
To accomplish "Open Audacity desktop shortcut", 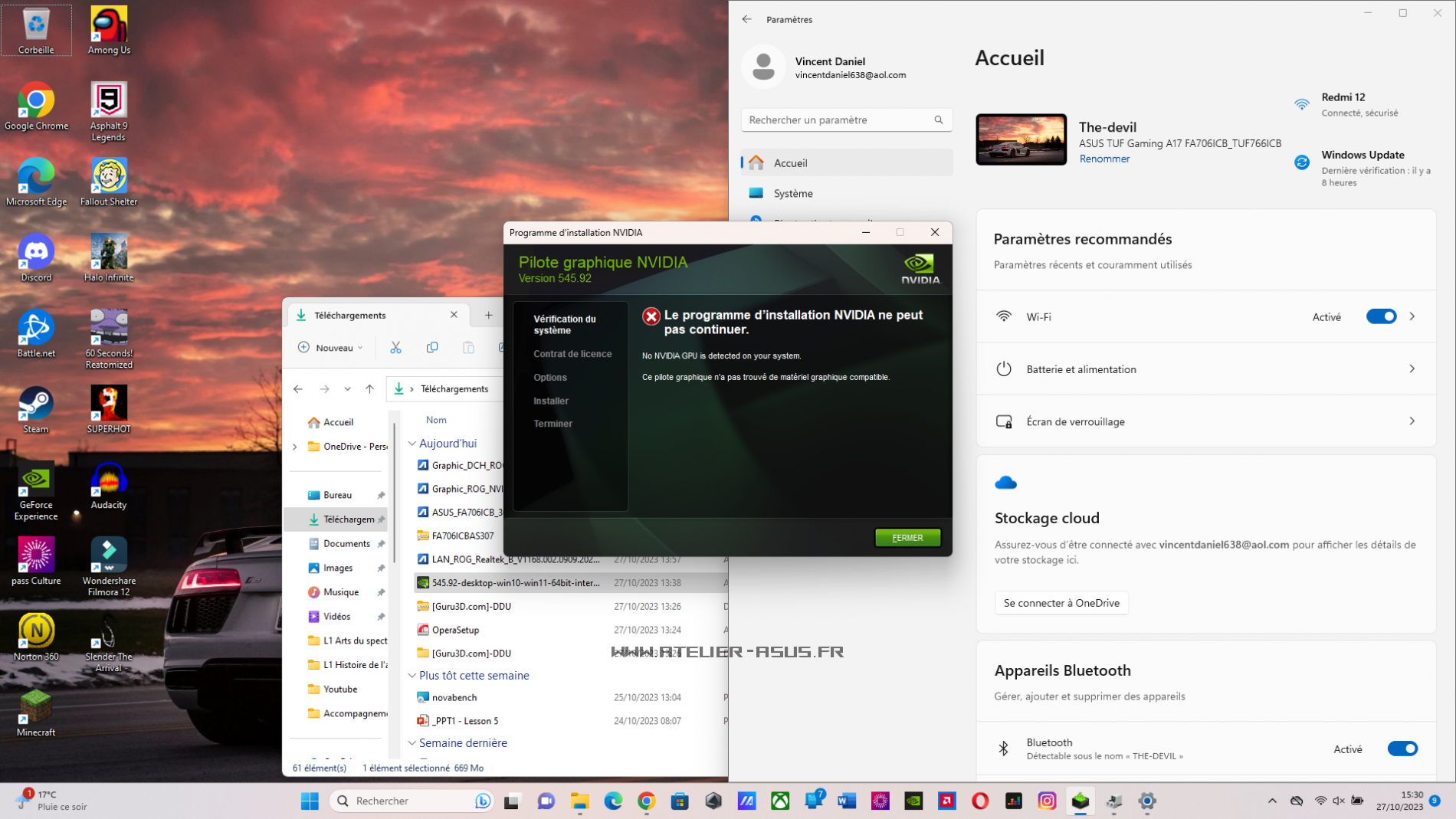I will pos(109,486).
